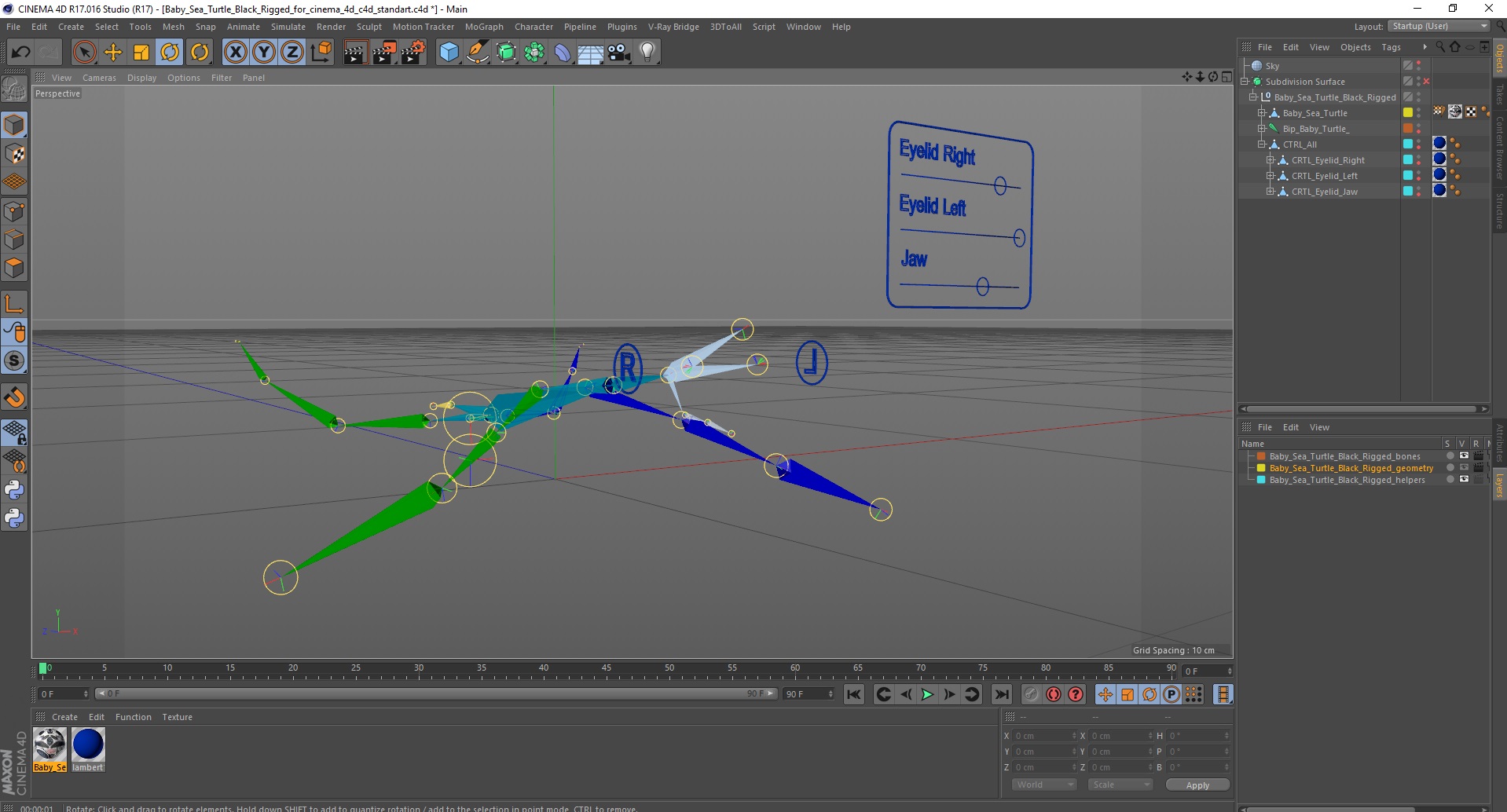
Task: Collapse the Subdivision Surface tree node
Action: tap(1245, 81)
